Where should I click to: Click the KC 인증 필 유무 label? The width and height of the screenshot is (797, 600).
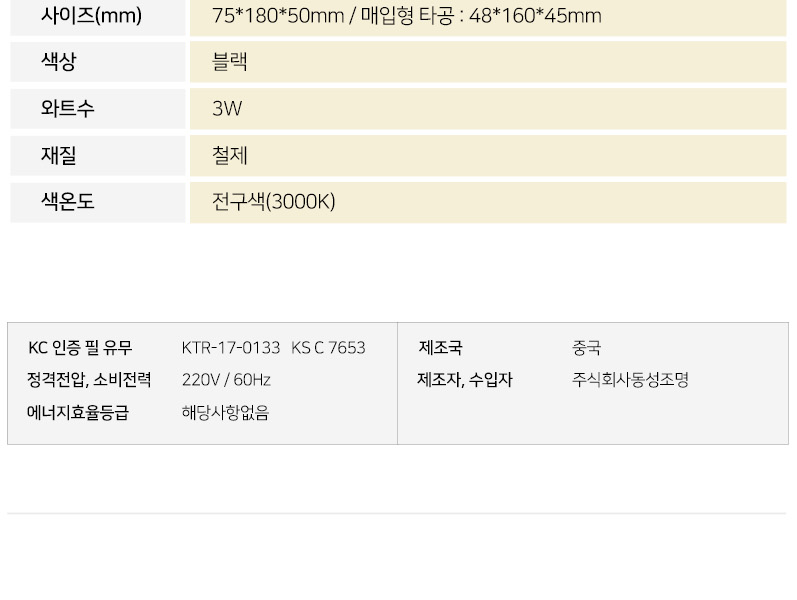(x=80, y=348)
